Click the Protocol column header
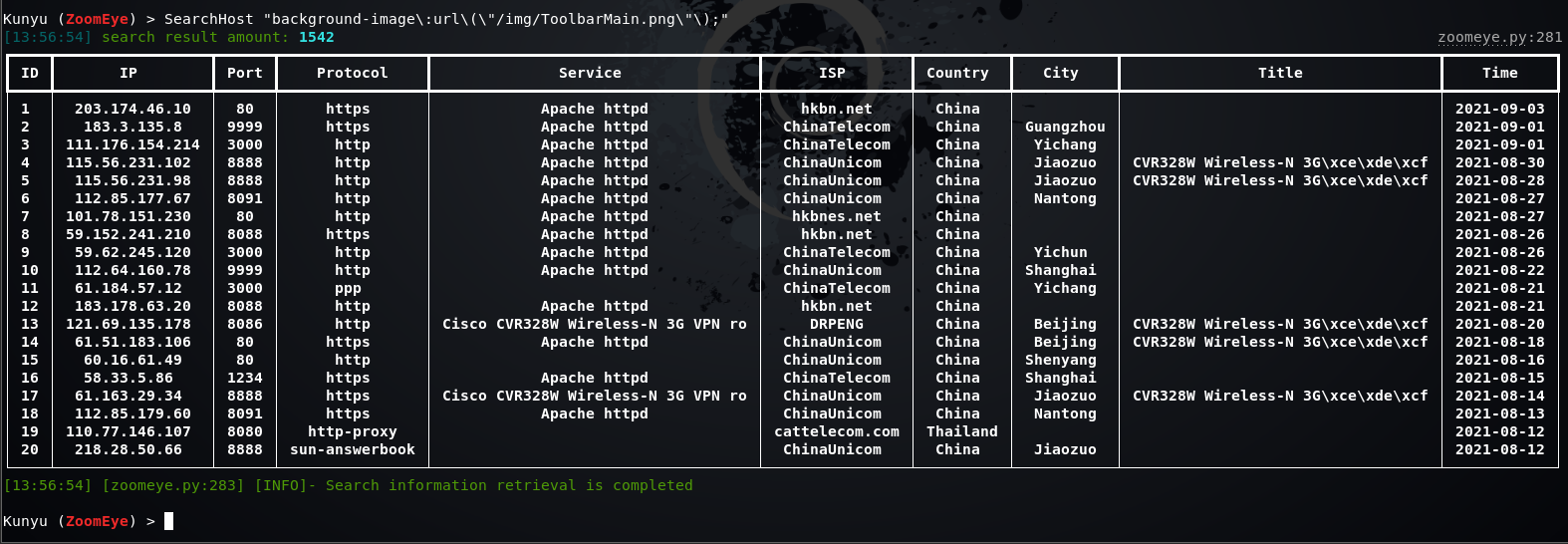The width and height of the screenshot is (1568, 544). 353,73
